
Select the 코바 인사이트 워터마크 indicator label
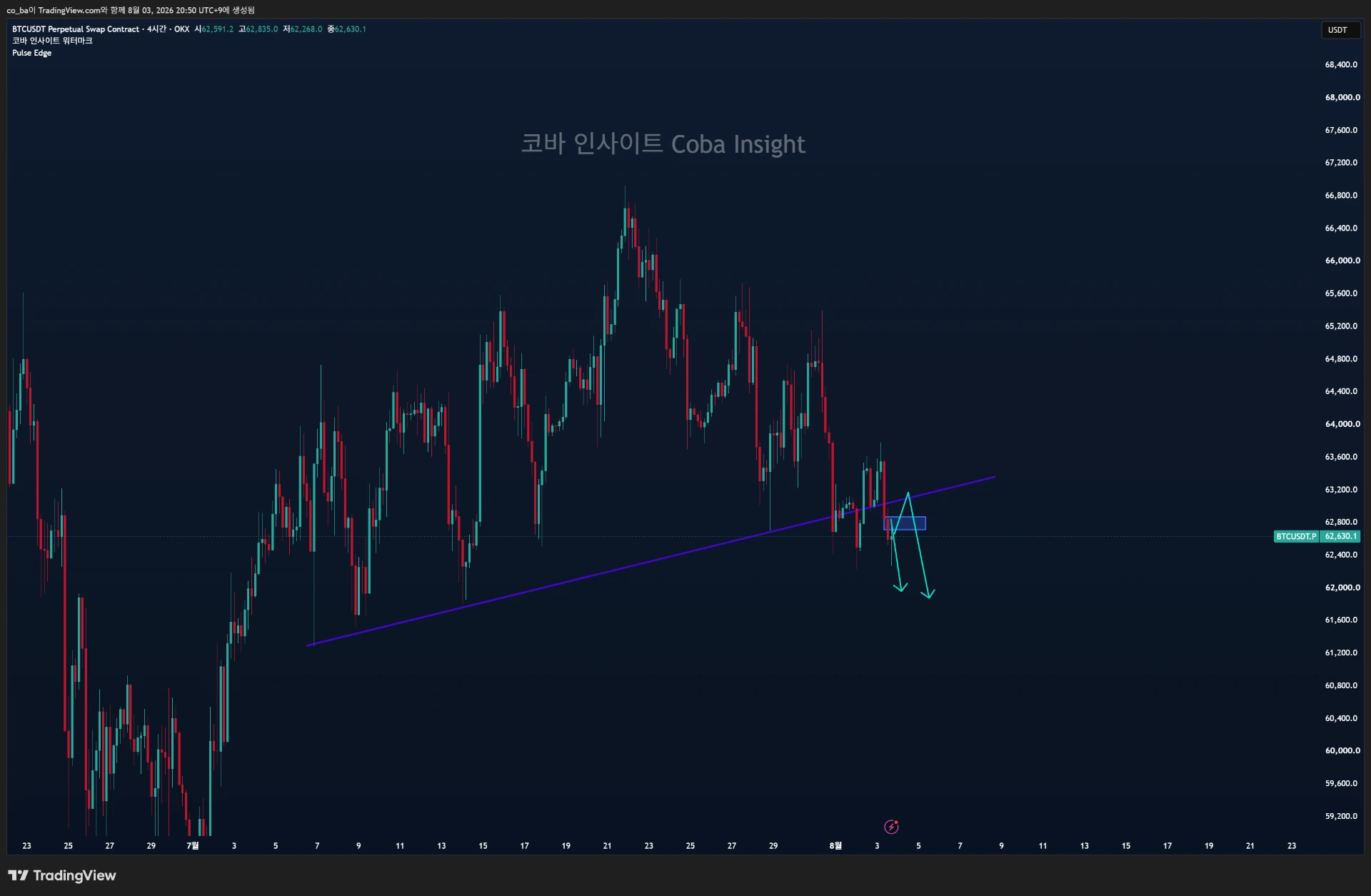(52, 41)
